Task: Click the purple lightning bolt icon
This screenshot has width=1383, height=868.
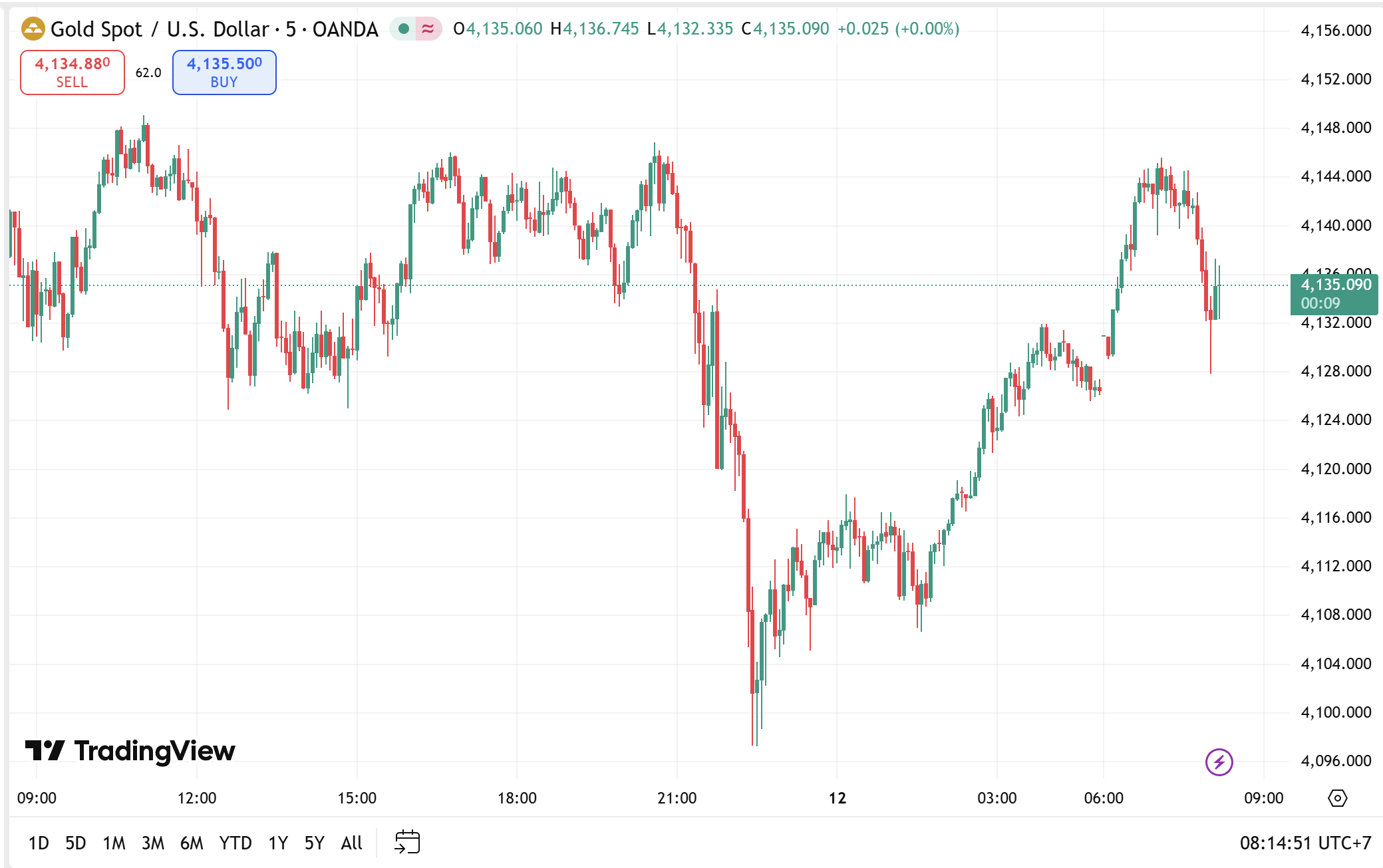Action: [x=1219, y=762]
